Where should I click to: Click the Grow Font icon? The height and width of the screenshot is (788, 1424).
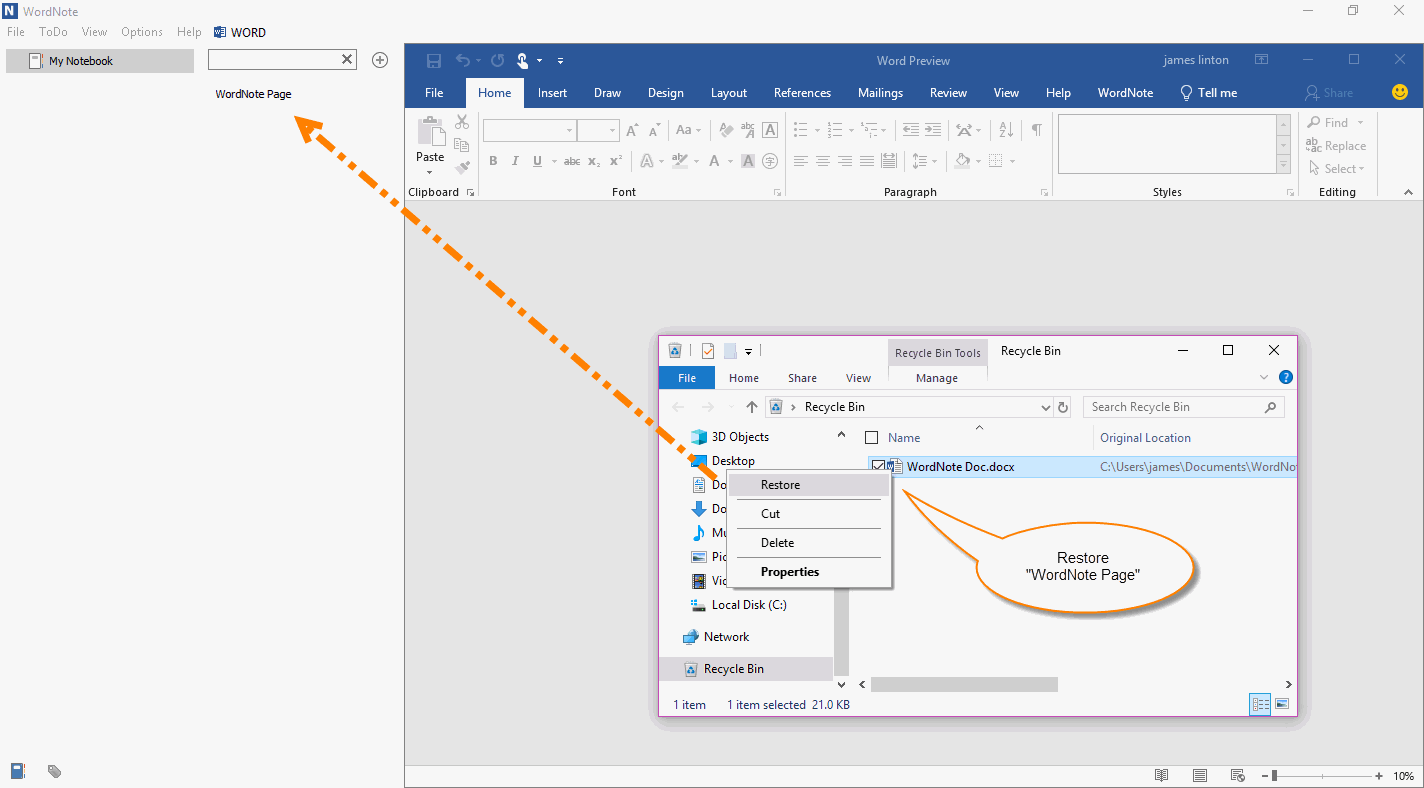tap(632, 130)
